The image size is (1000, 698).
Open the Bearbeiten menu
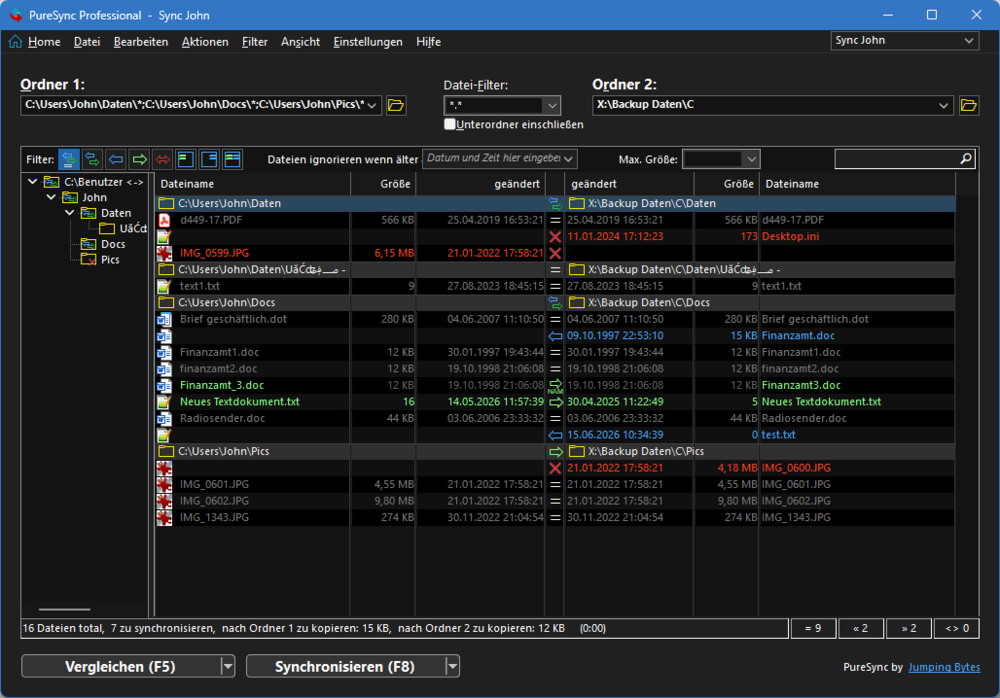[x=141, y=41]
